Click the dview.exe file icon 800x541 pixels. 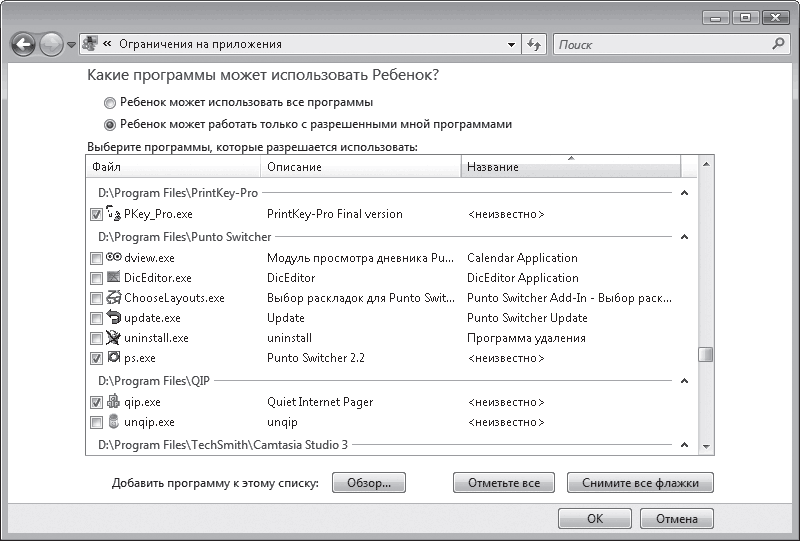(x=113, y=258)
